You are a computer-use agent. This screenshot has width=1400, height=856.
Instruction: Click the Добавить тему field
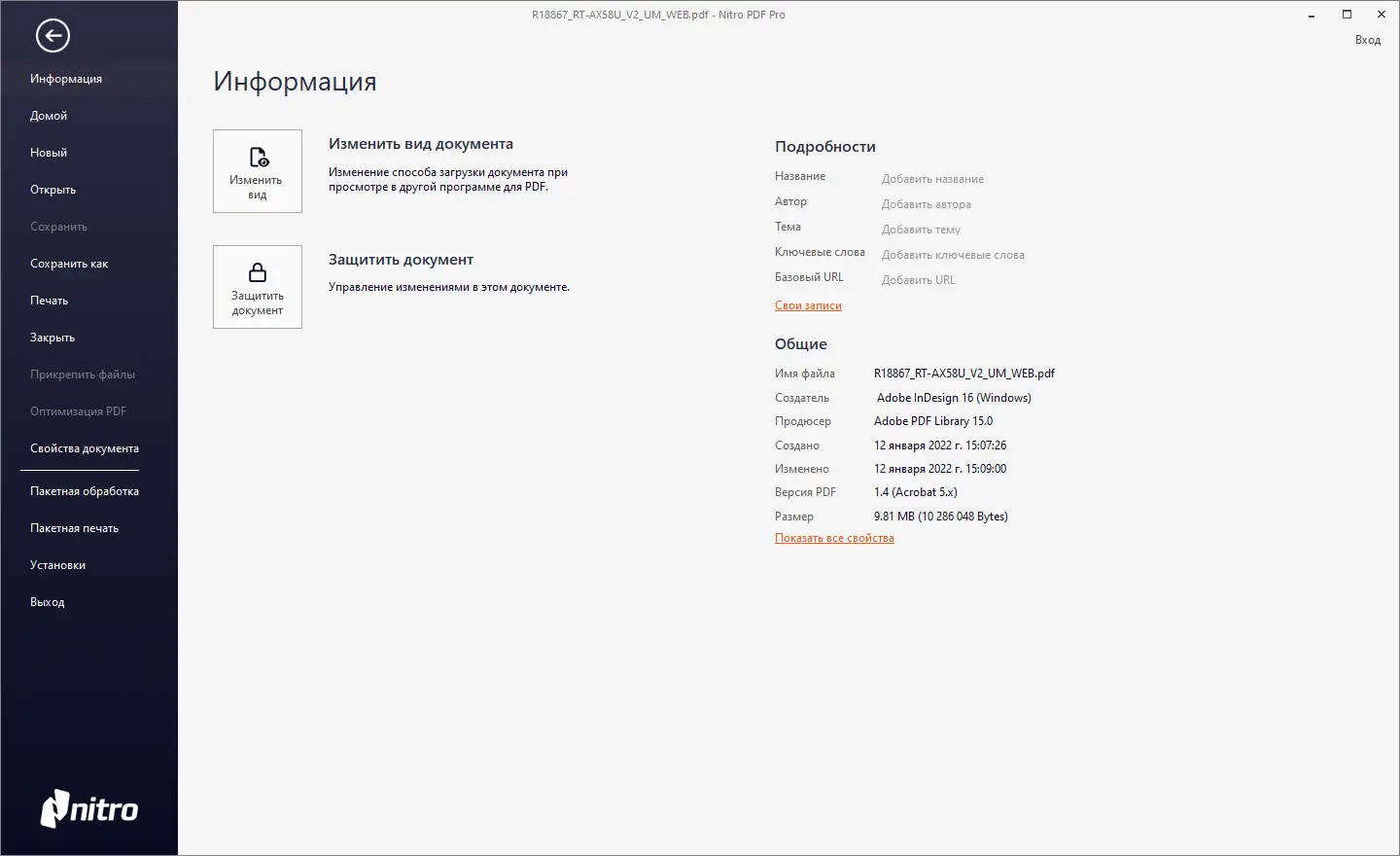coord(921,230)
